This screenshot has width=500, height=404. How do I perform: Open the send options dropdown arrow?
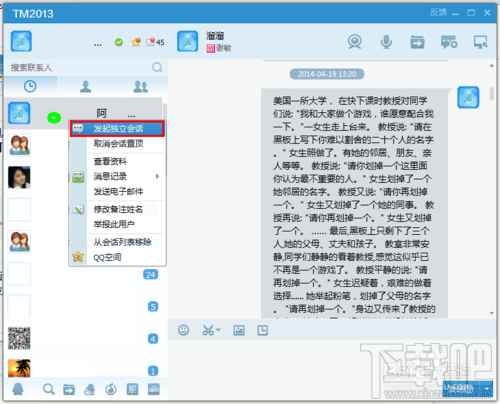[x=487, y=388]
